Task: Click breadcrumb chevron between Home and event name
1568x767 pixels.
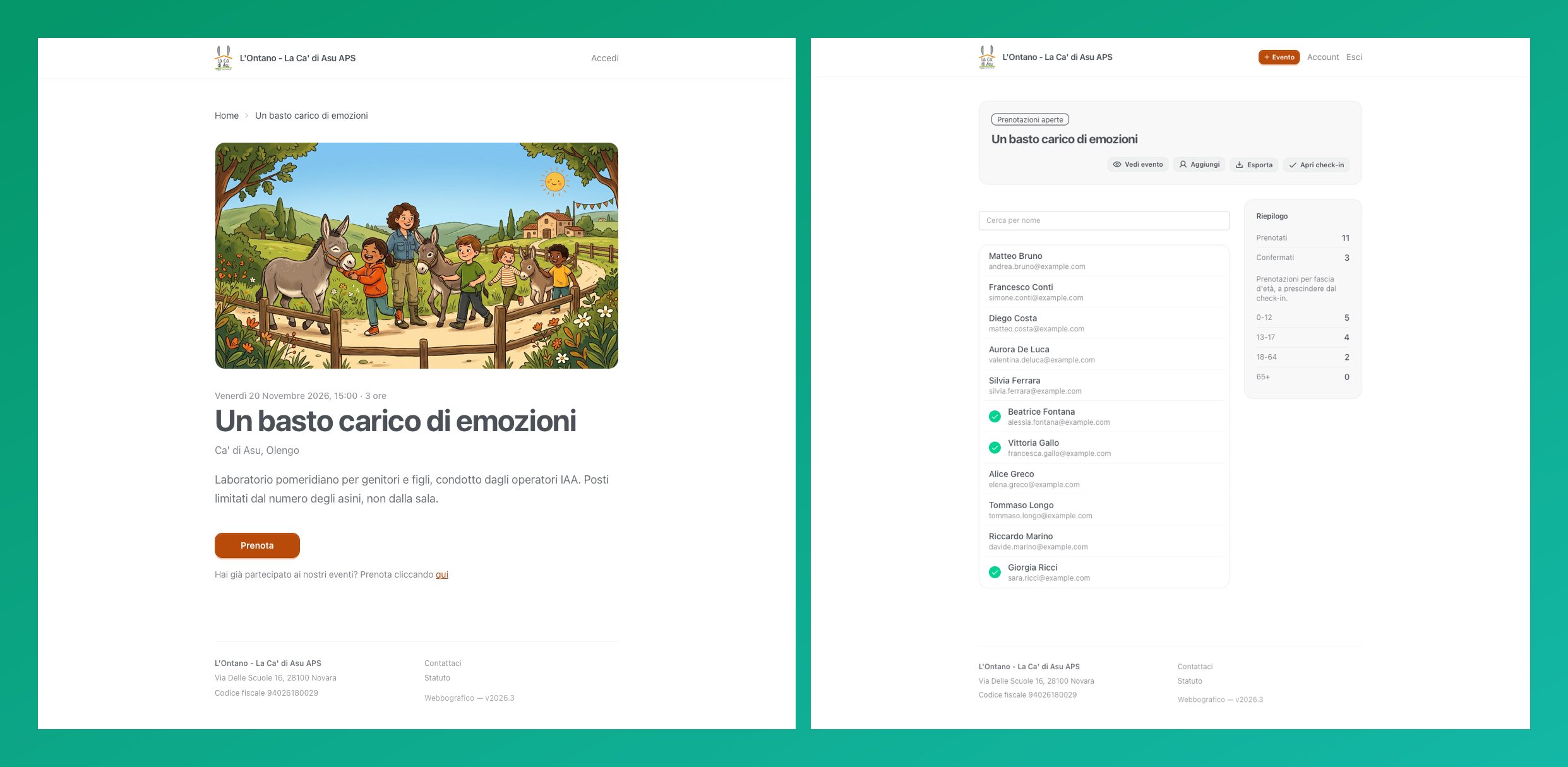Action: [x=247, y=116]
